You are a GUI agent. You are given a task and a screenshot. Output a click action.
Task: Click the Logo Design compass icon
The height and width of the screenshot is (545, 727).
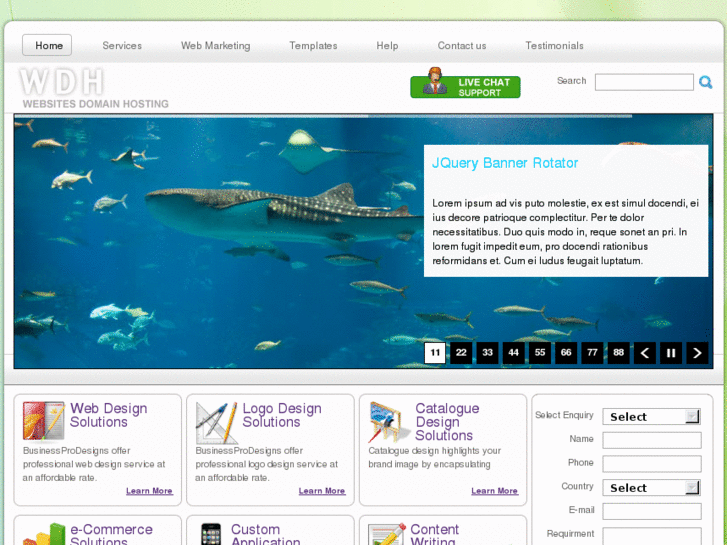[x=216, y=423]
